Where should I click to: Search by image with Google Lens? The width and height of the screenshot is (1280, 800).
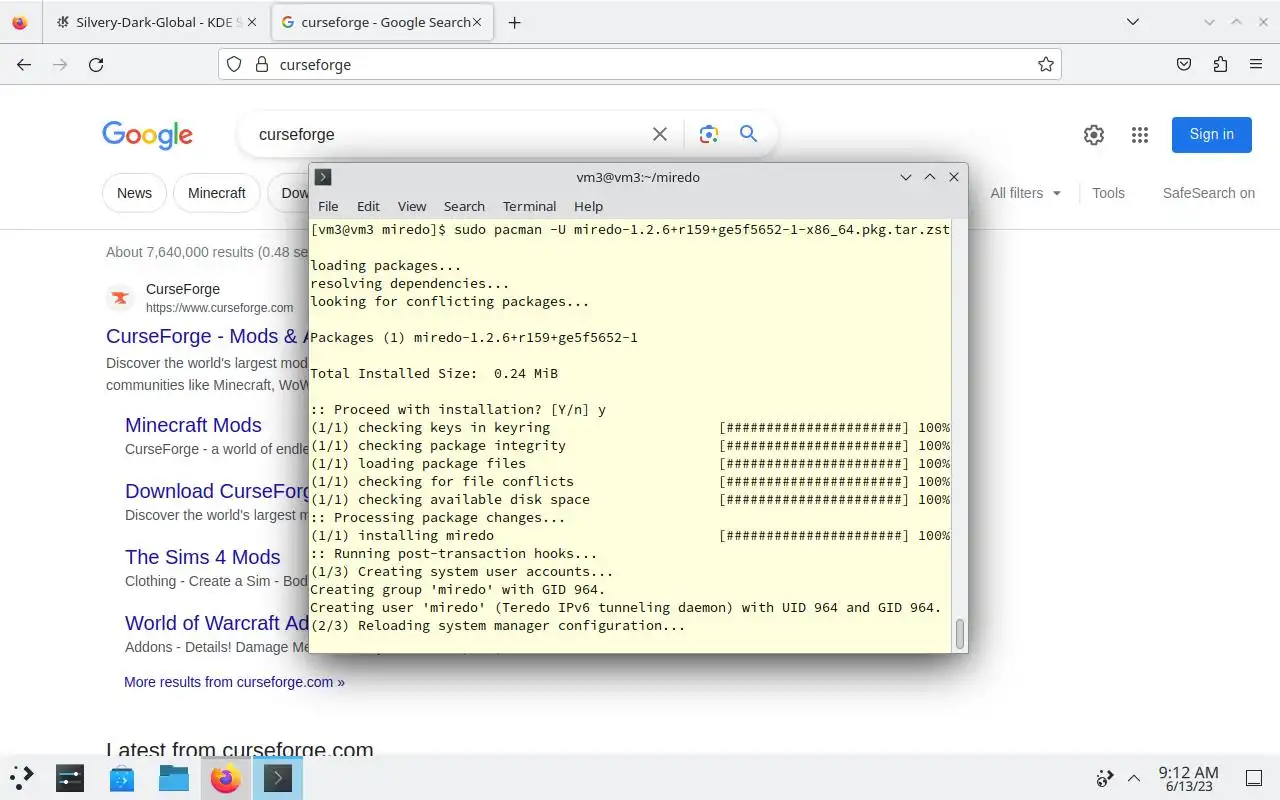coord(709,134)
